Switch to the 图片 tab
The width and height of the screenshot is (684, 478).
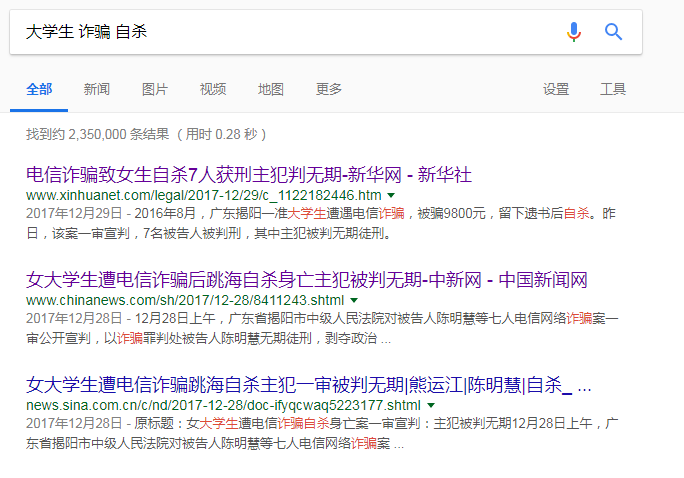tap(155, 89)
